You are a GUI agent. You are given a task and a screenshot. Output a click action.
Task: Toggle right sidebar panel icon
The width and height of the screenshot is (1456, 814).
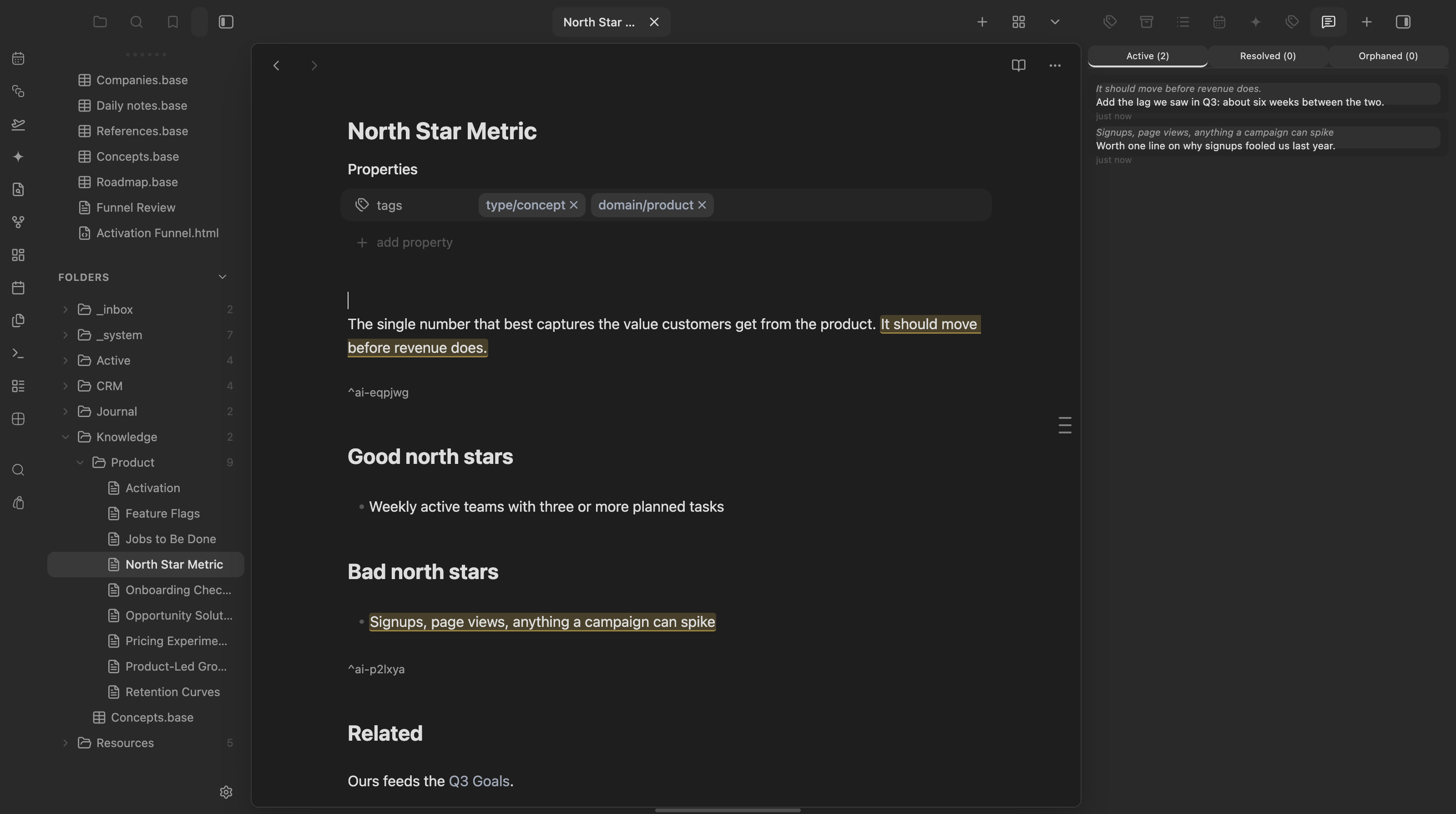1403,22
